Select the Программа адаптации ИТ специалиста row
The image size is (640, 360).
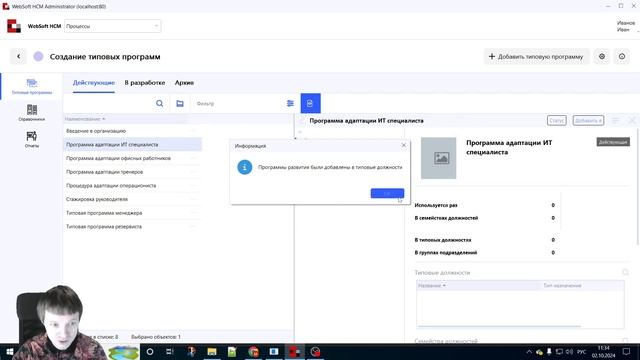click(x=132, y=144)
